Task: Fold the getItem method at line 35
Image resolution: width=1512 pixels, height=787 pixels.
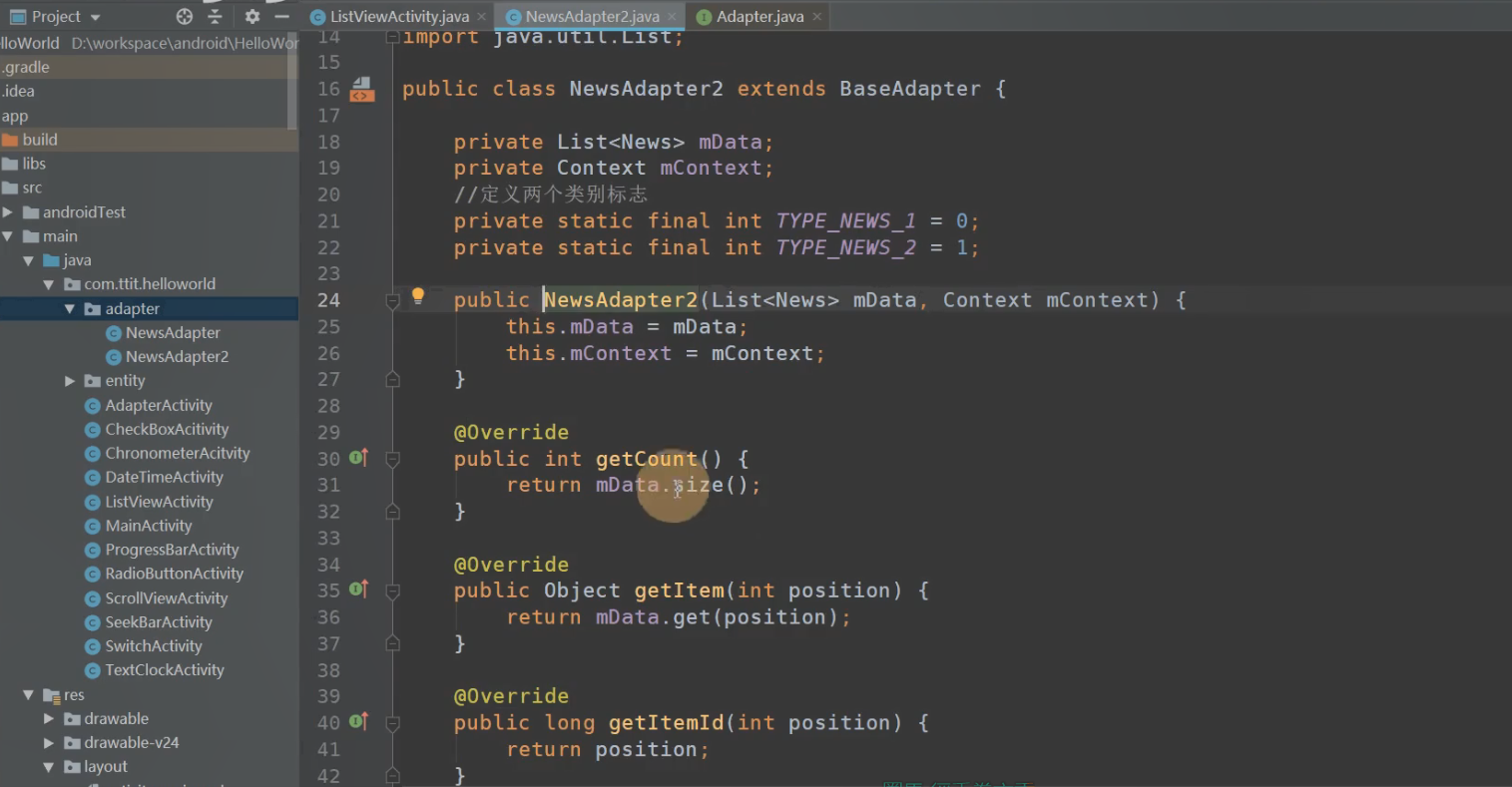Action: coord(393,590)
